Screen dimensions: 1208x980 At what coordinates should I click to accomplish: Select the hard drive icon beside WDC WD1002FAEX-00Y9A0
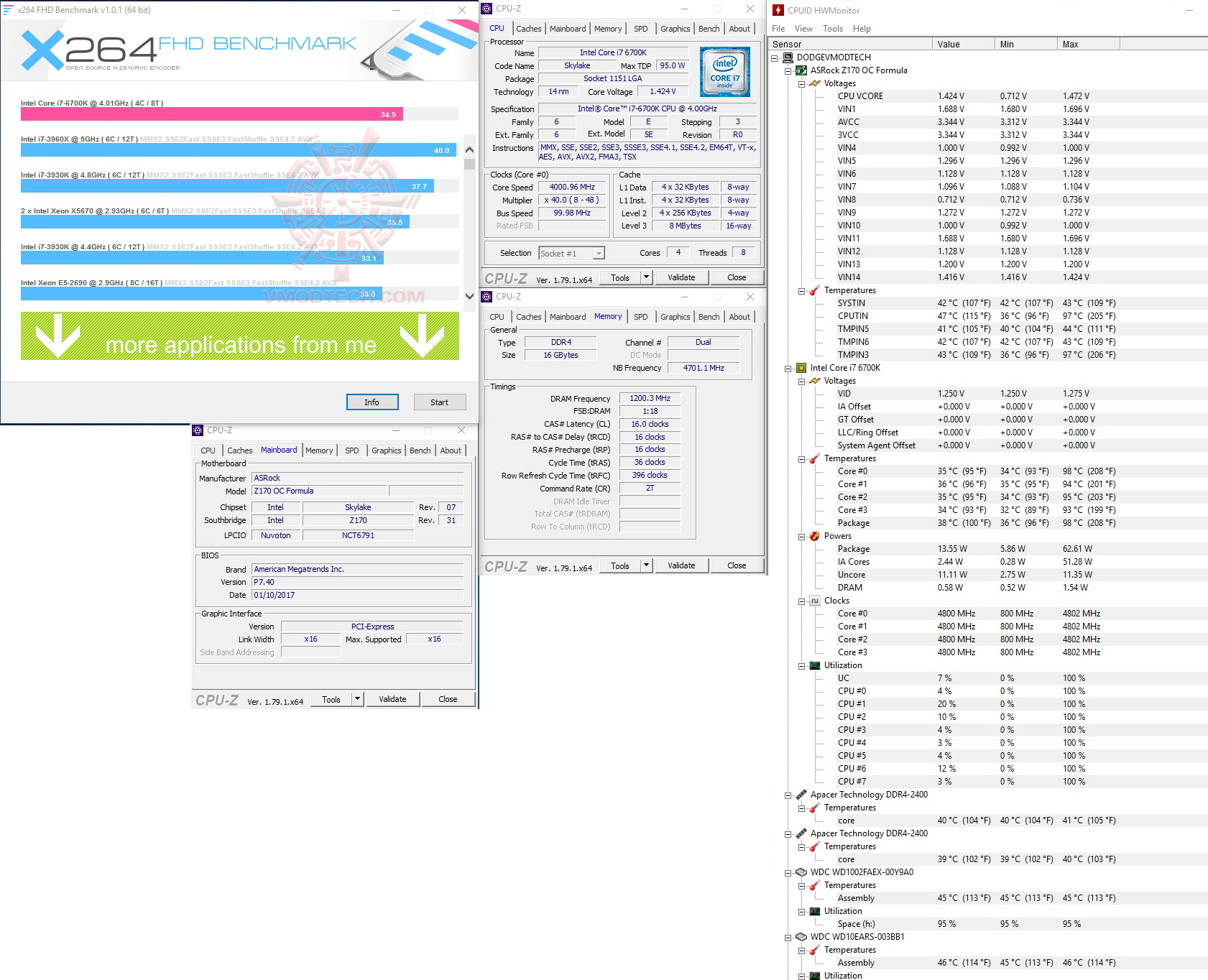(x=801, y=872)
